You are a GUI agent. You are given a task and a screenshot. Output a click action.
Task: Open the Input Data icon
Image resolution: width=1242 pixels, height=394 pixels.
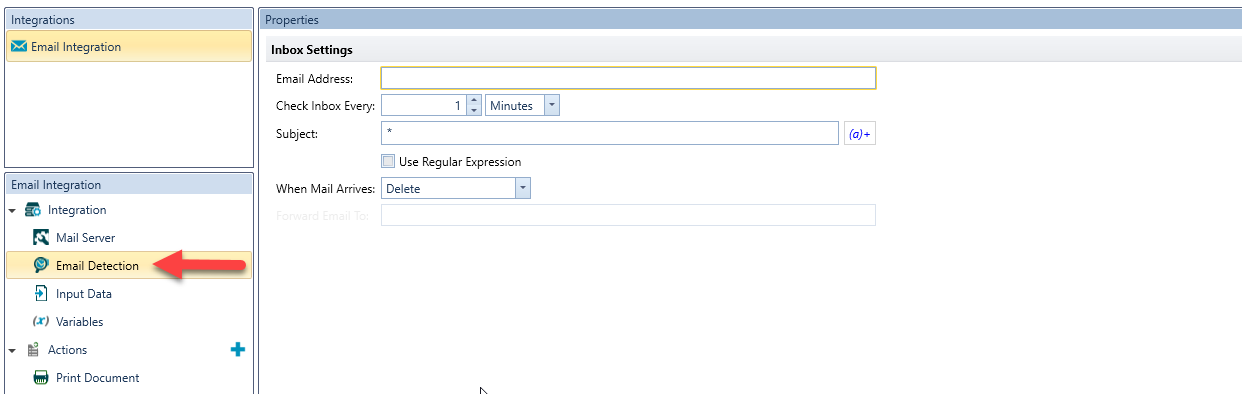pyautogui.click(x=41, y=294)
